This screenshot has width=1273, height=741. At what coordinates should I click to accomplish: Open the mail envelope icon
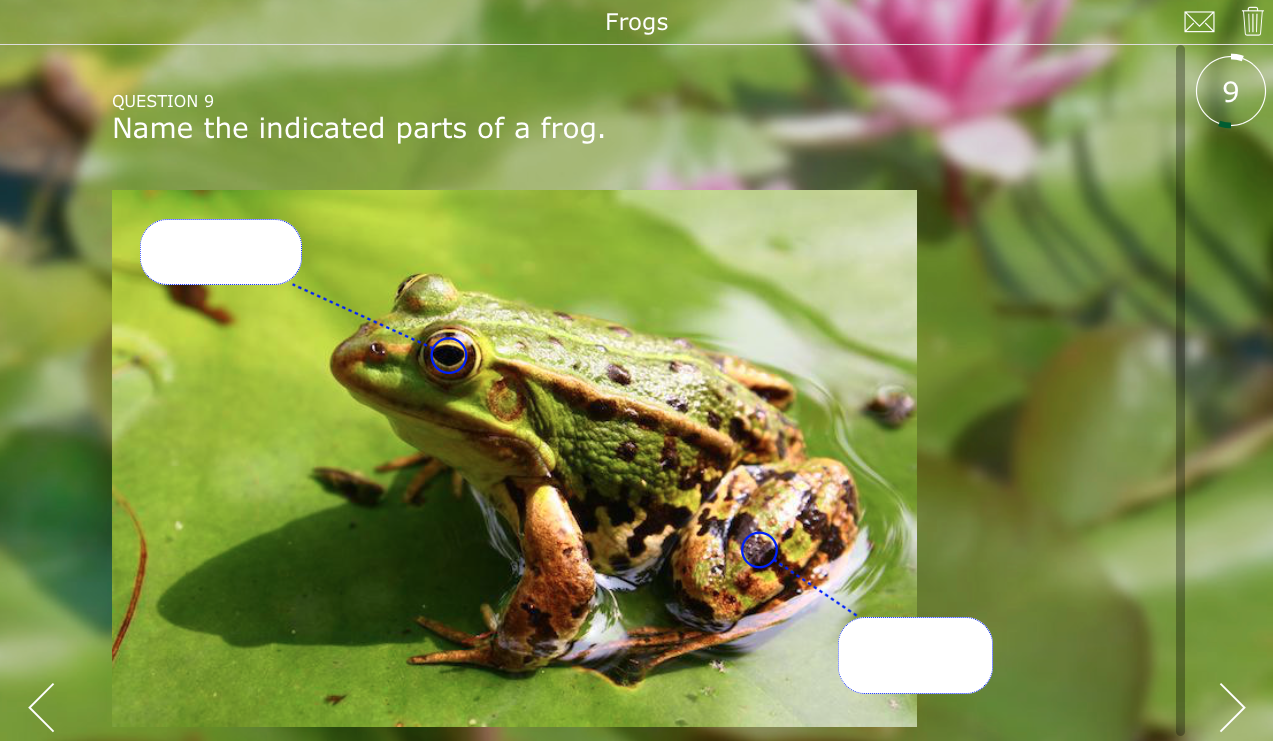point(1199,22)
